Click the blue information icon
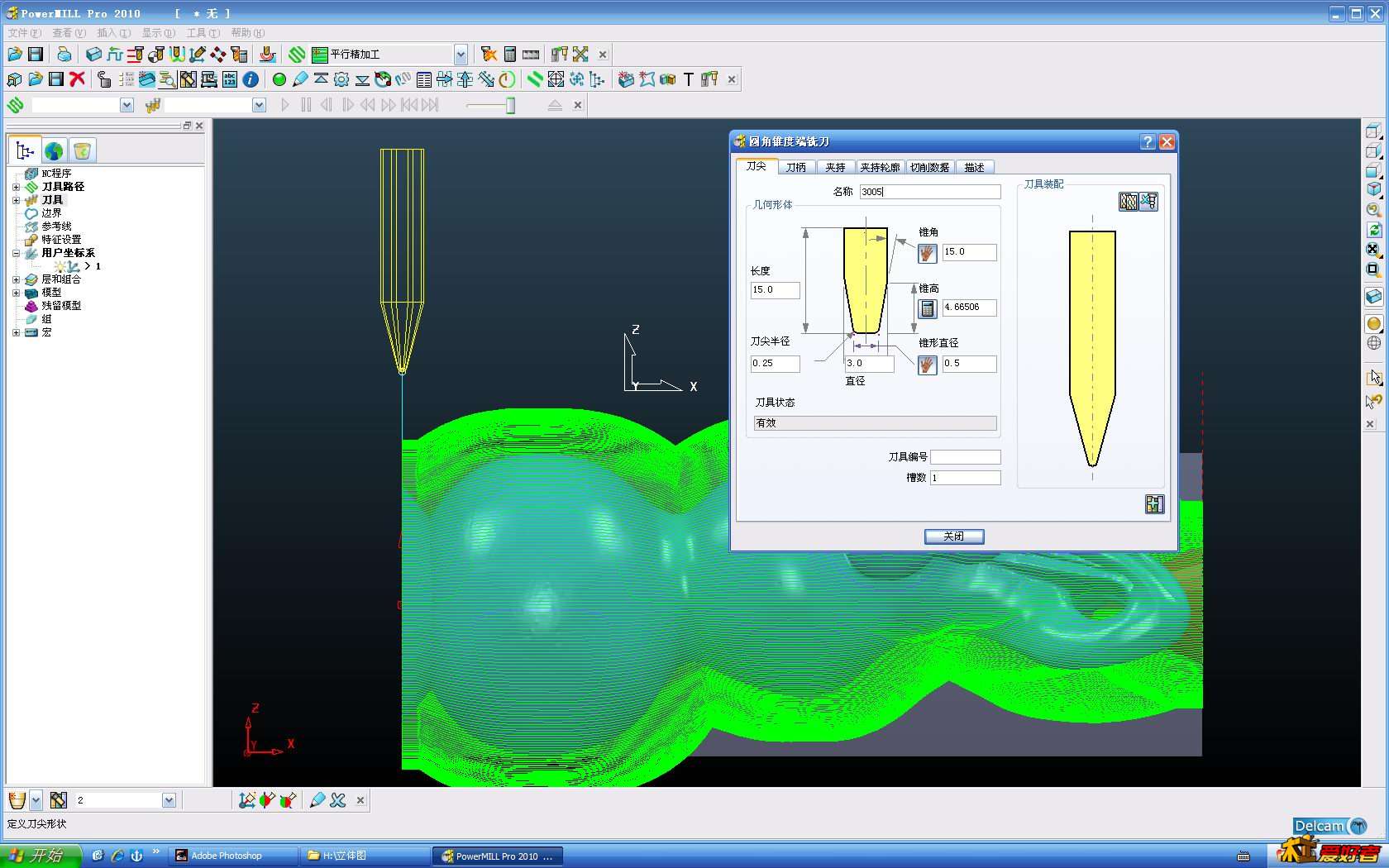Viewport: 1389px width, 868px height. click(251, 79)
